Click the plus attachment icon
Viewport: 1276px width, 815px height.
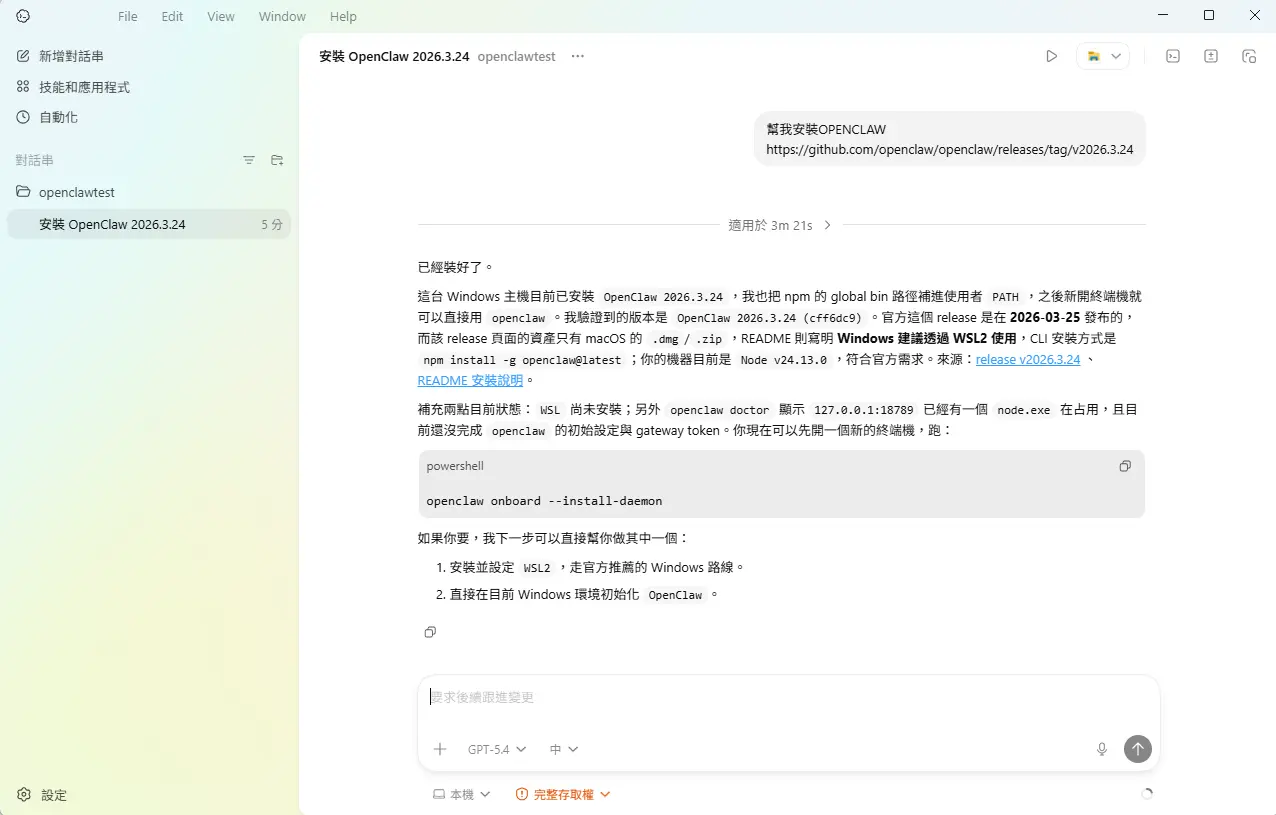click(x=440, y=749)
